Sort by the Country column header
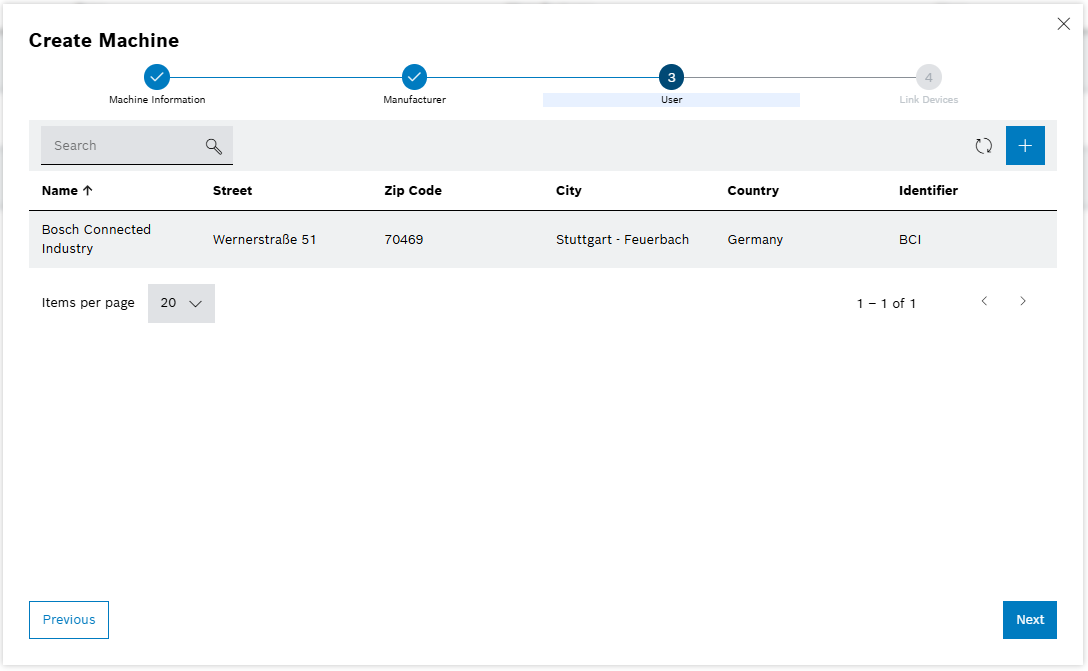This screenshot has height=671, width=1088. point(752,190)
